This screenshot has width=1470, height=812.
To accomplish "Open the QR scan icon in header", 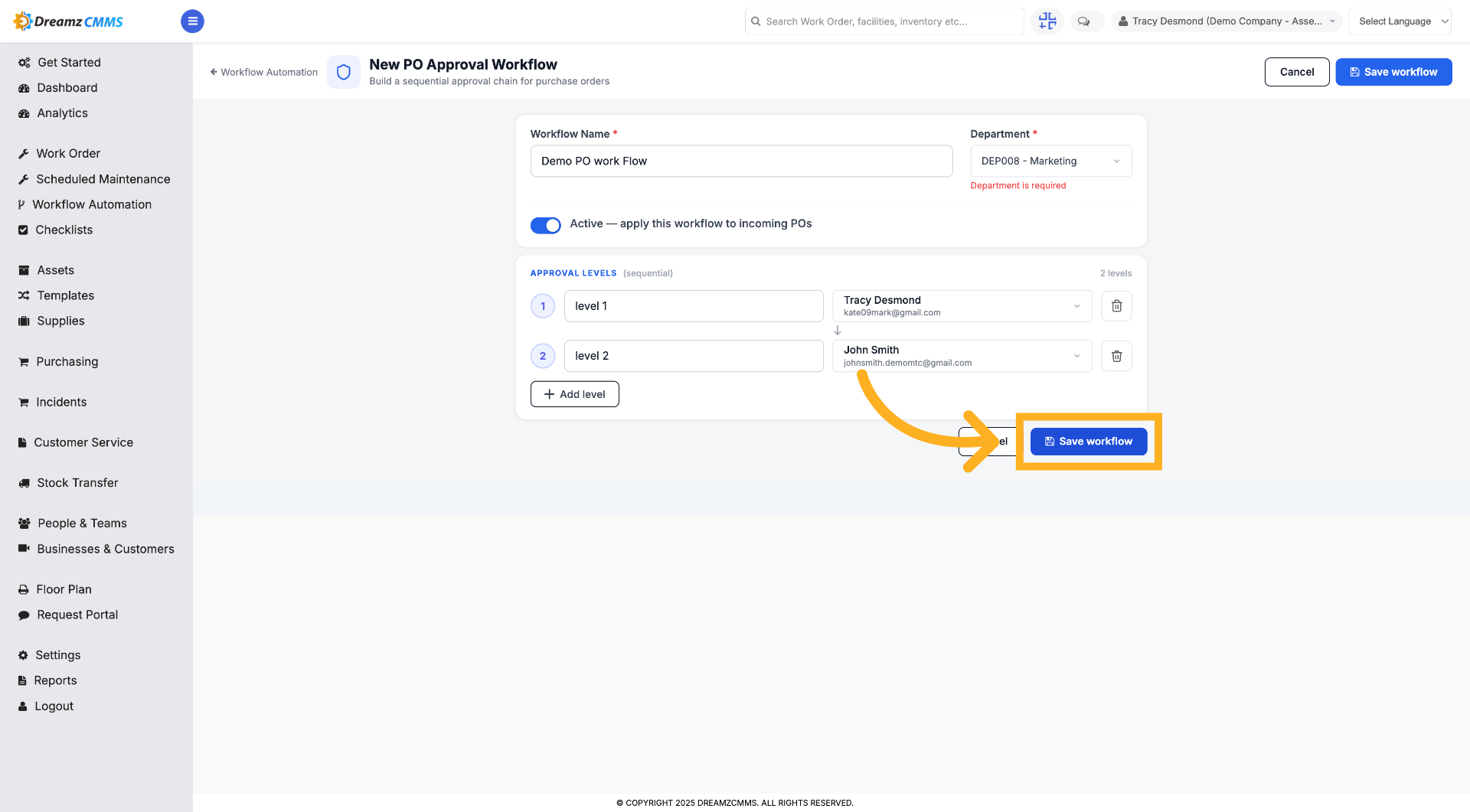I will [1047, 21].
